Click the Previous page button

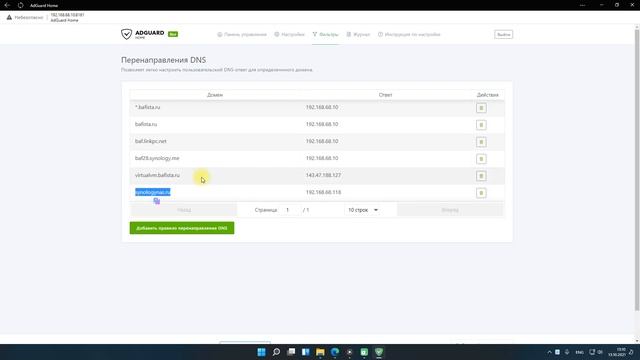click(184, 210)
